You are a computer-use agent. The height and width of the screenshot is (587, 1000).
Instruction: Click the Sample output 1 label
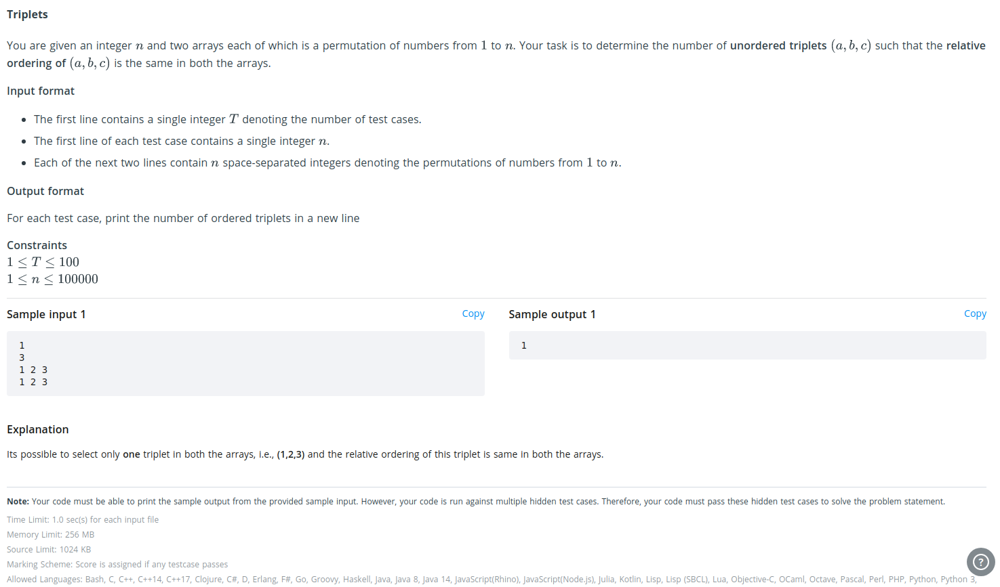[552, 314]
